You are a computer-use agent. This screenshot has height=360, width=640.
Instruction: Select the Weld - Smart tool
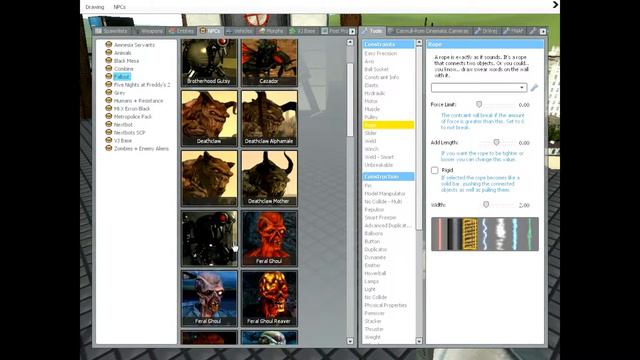(379, 157)
